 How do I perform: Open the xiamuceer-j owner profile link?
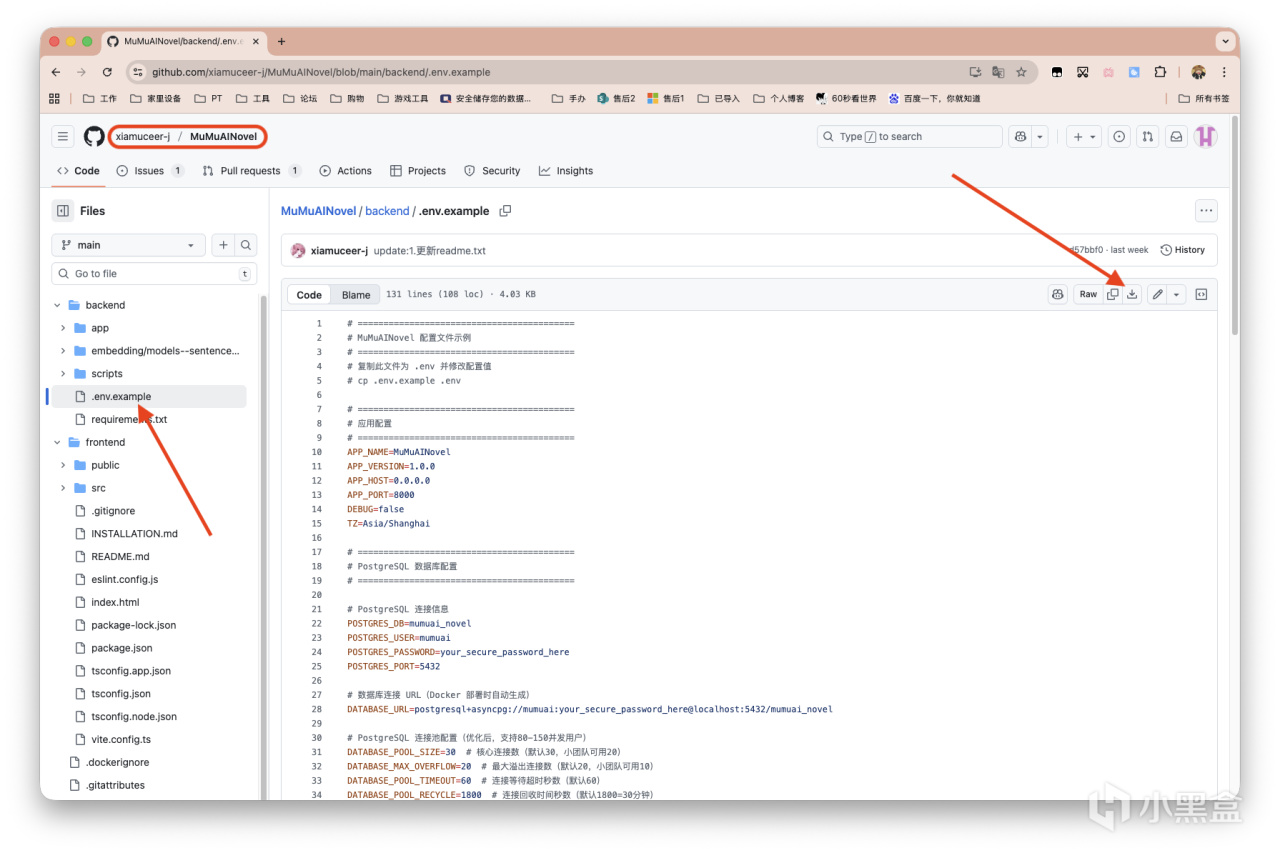click(x=142, y=137)
